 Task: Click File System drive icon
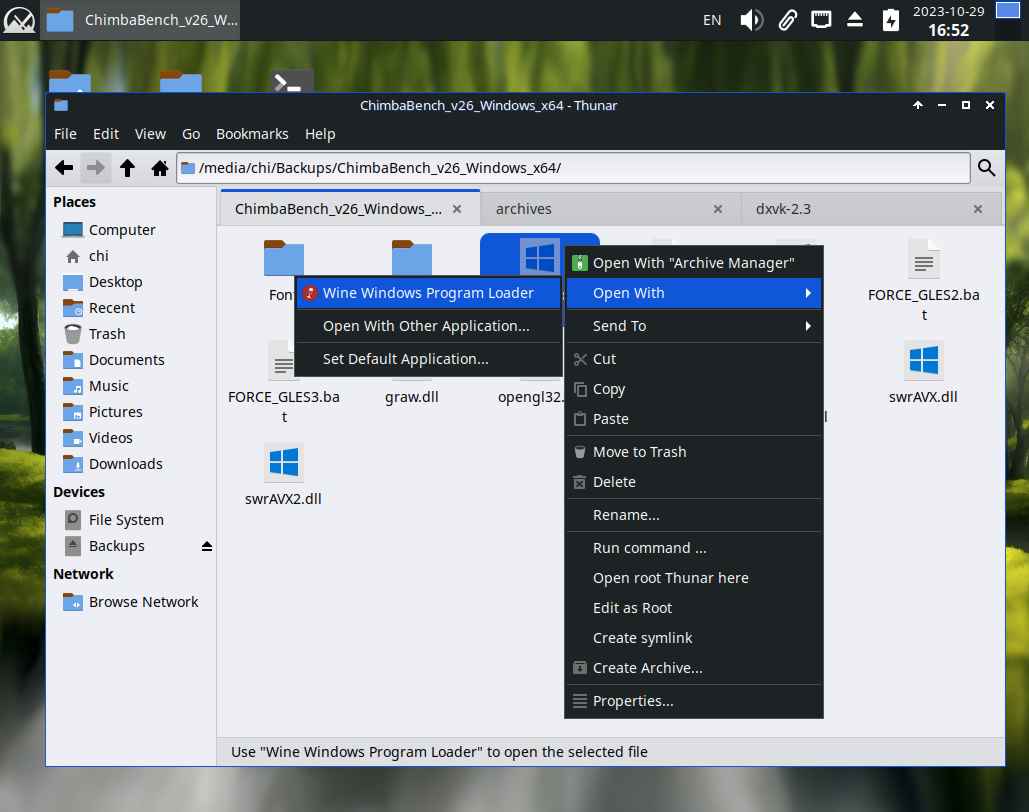coord(73,520)
